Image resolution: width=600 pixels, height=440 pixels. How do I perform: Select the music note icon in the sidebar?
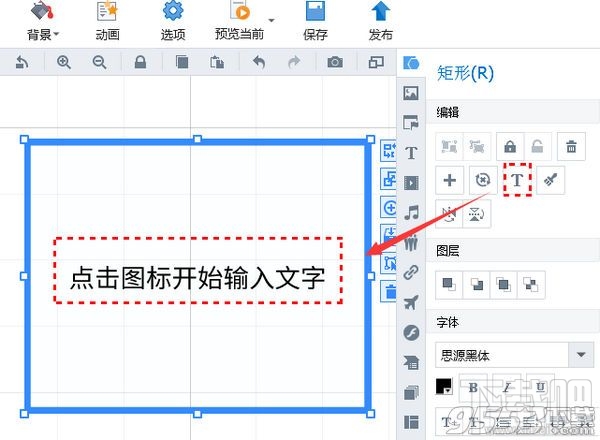[412, 213]
